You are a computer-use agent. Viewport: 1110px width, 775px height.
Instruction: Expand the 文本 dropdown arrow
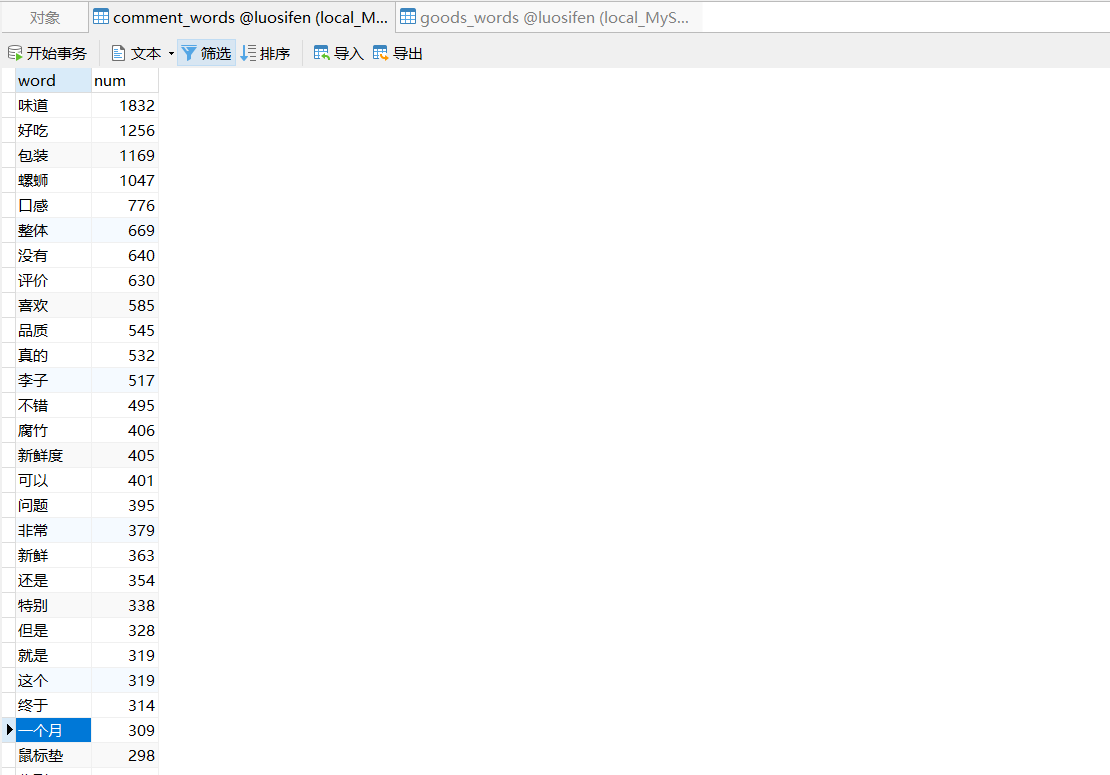(x=171, y=53)
